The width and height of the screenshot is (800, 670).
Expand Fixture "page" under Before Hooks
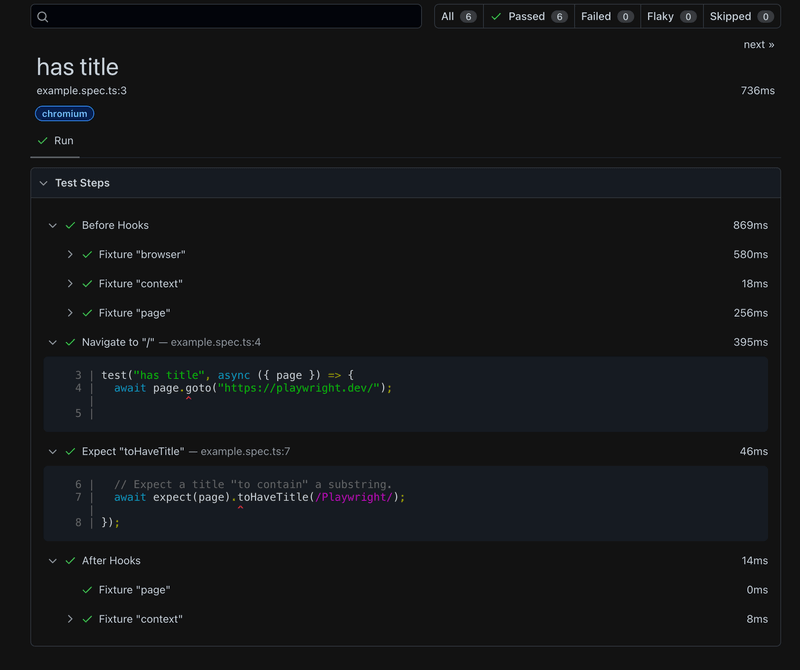click(x=70, y=313)
